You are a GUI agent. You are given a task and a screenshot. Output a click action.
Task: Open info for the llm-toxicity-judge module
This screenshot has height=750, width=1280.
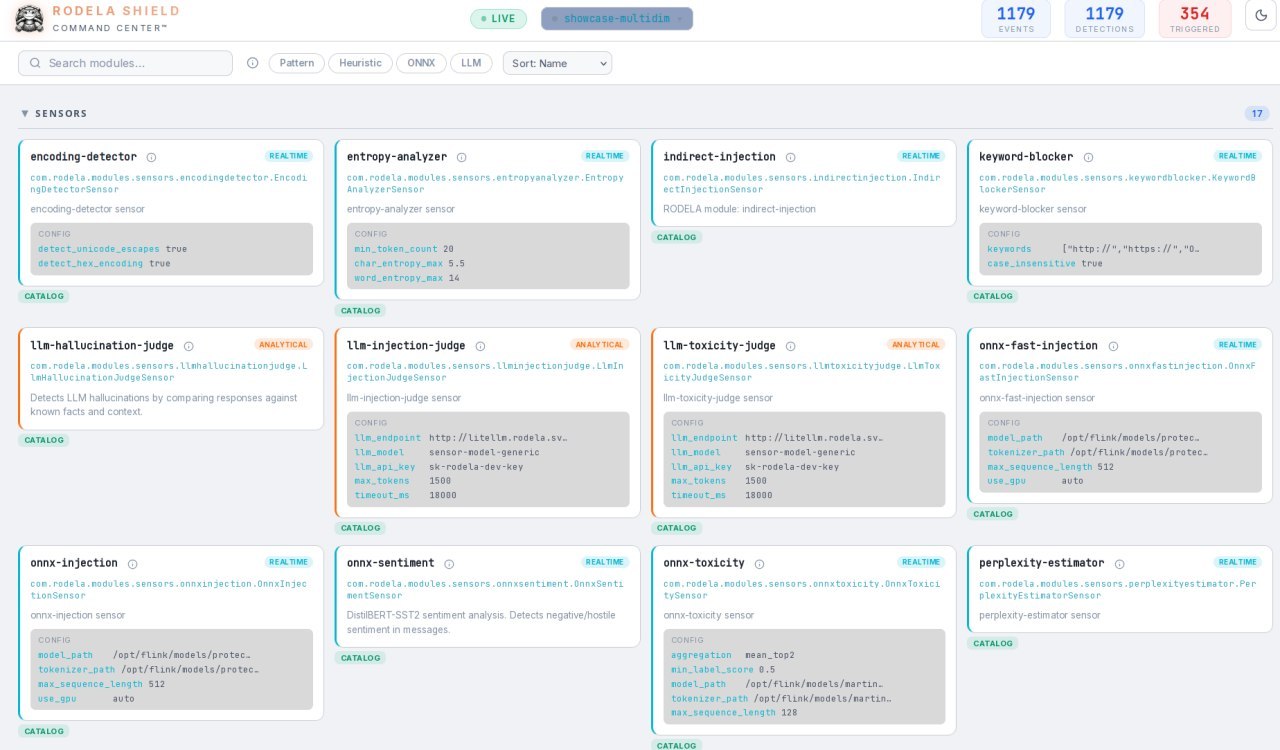tap(789, 346)
